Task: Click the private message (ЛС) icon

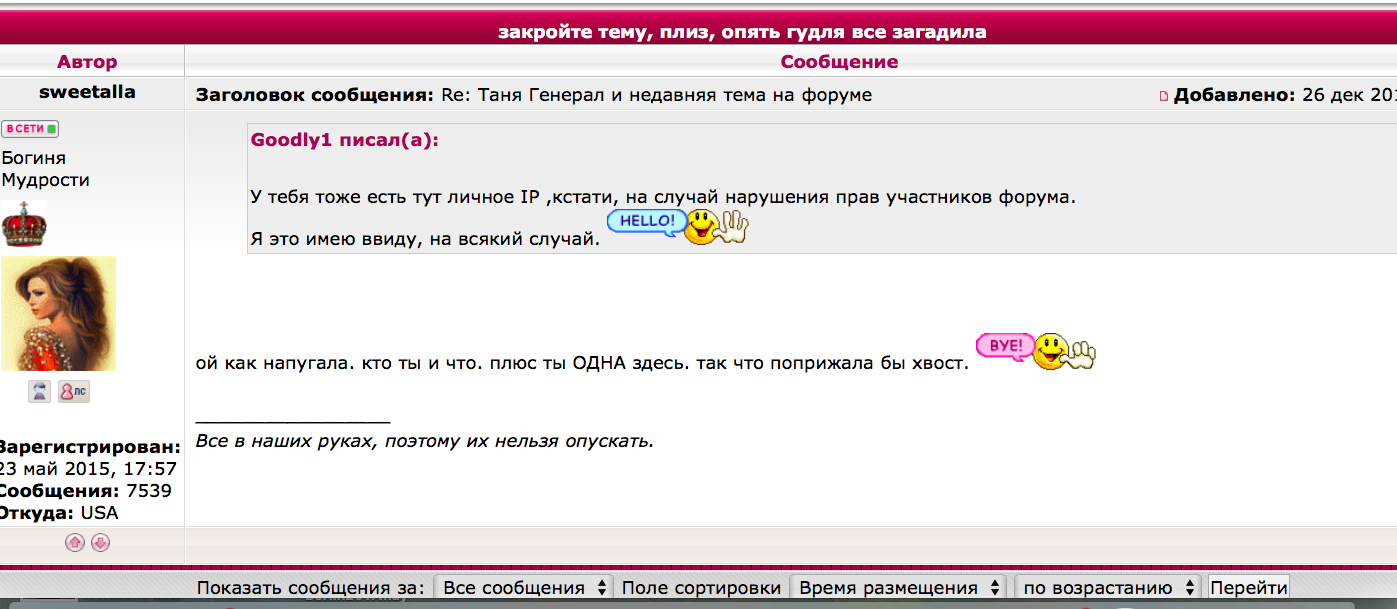Action: point(73,392)
